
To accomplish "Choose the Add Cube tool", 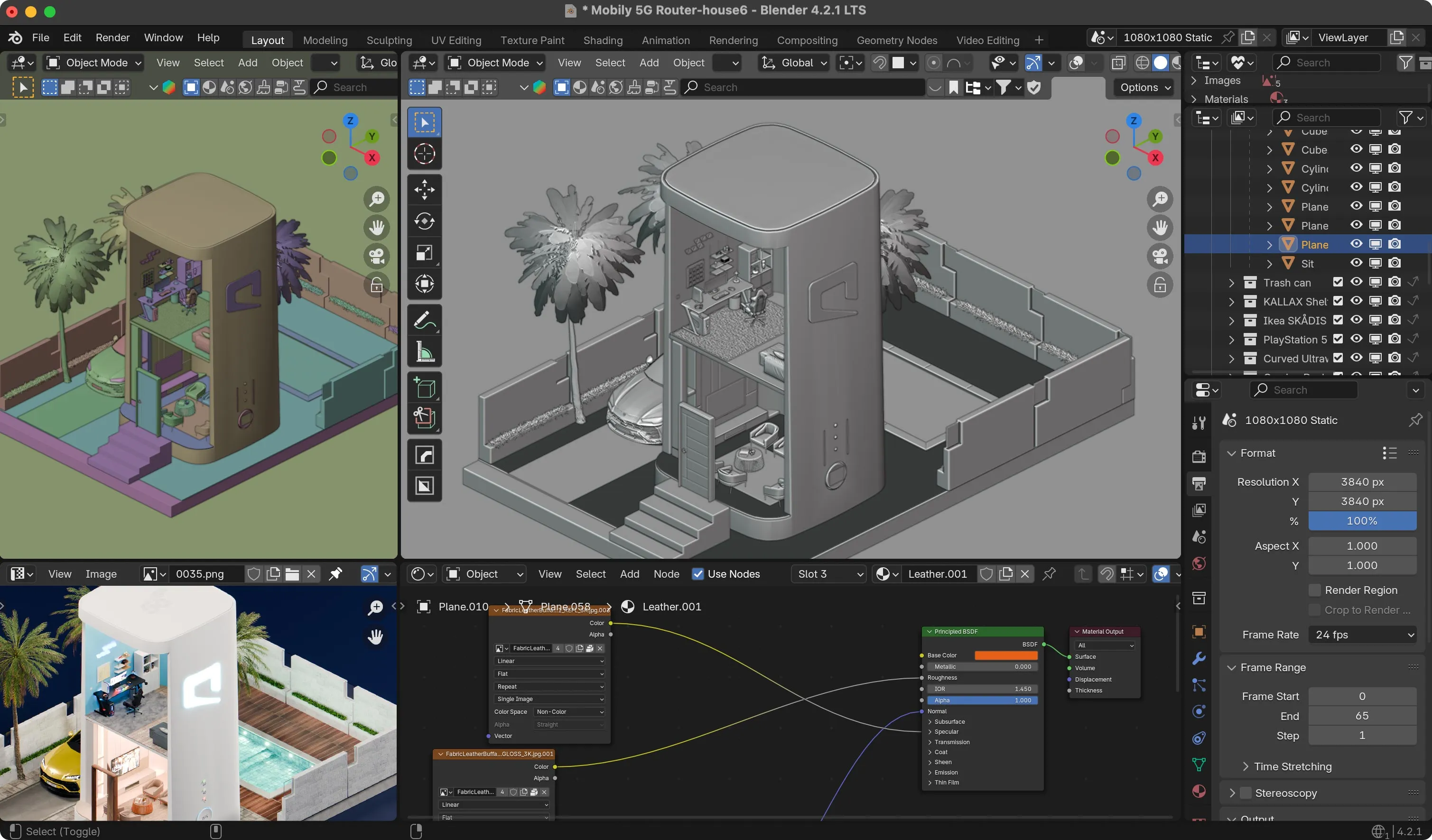I will (x=424, y=388).
